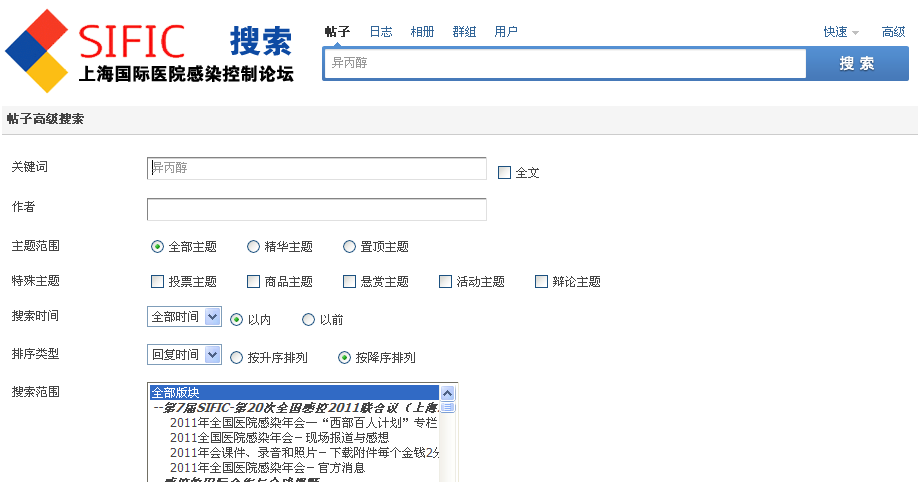Open the 回复时间 sort type dropdown

[184, 354]
